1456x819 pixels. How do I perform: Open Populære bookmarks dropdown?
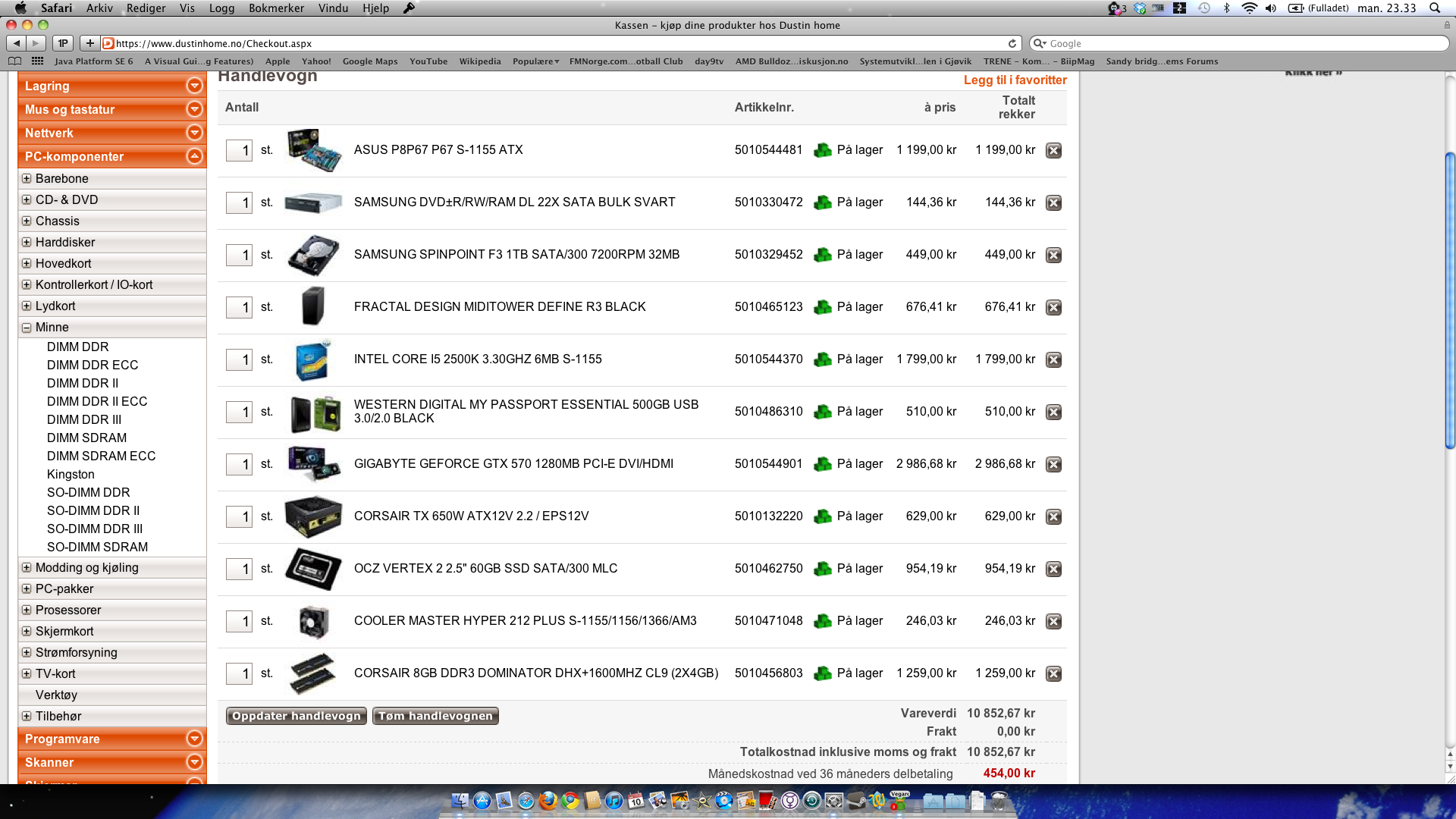coord(535,61)
